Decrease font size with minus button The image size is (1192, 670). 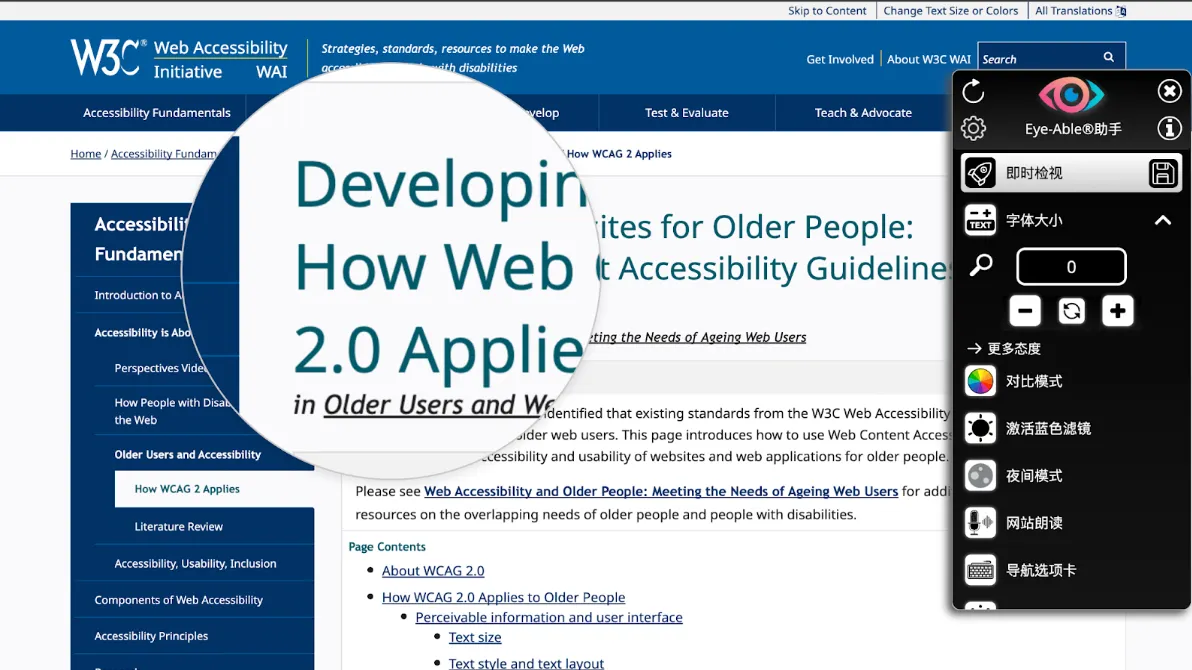point(1025,311)
